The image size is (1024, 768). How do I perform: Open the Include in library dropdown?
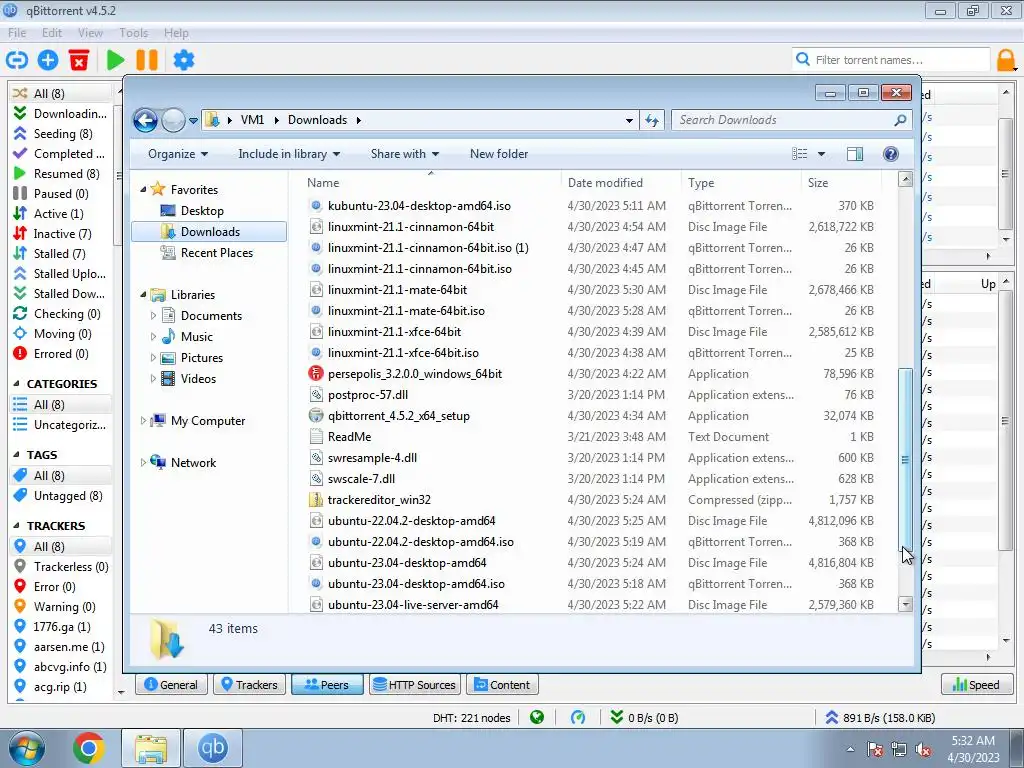coord(289,154)
